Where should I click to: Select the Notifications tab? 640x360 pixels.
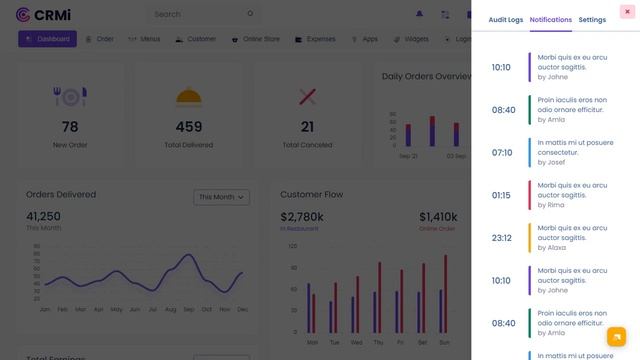551,20
